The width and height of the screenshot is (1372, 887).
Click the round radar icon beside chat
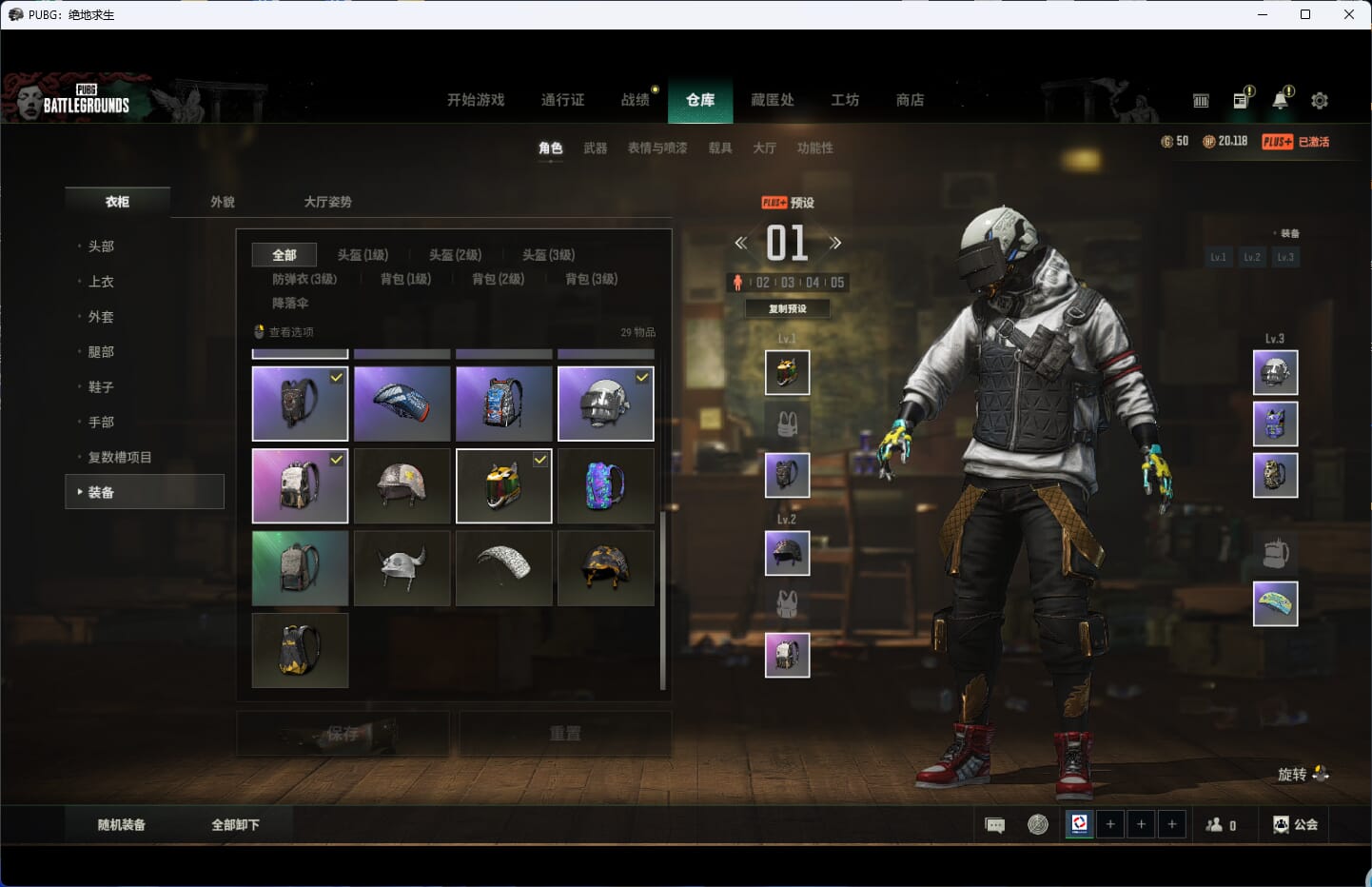[x=1038, y=824]
